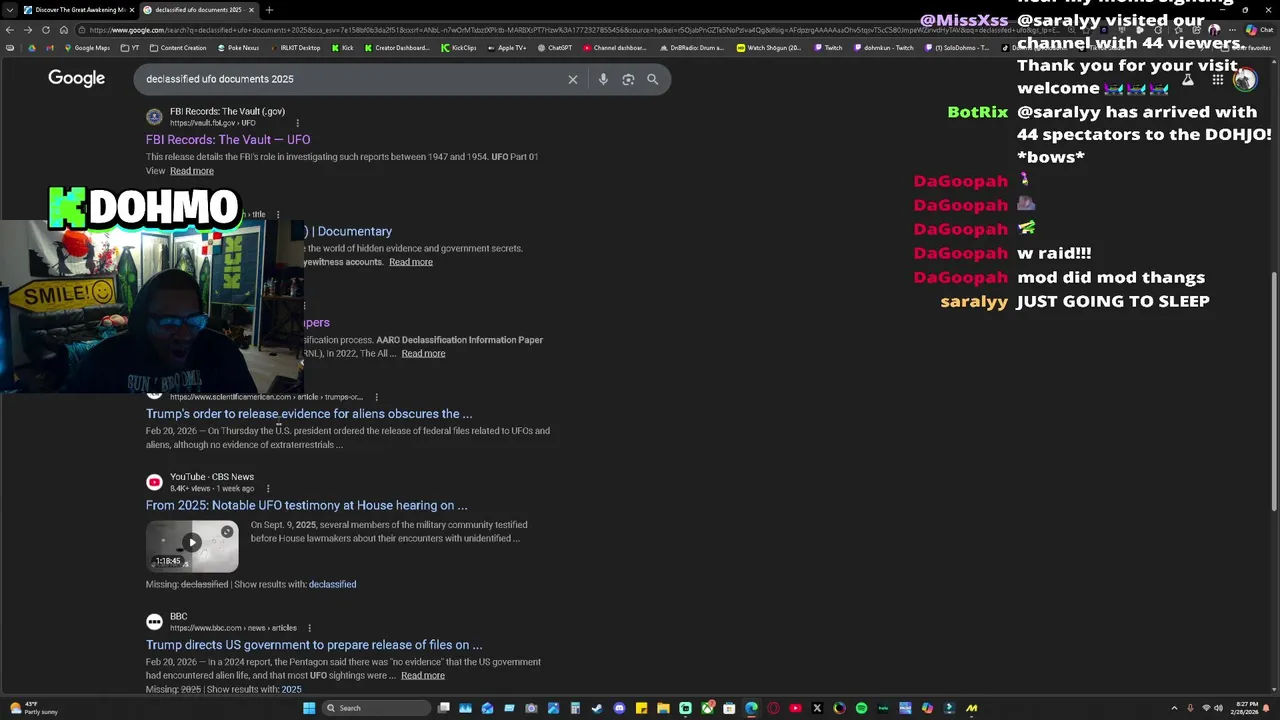Open a new browser tab
1280x720 pixels.
pos(269,10)
